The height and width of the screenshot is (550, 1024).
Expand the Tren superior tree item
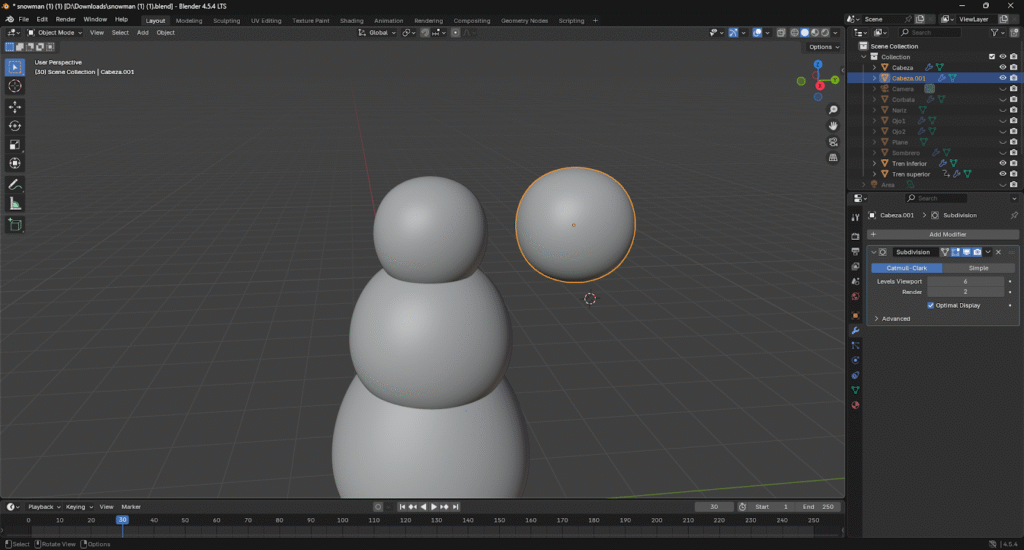click(x=874, y=174)
